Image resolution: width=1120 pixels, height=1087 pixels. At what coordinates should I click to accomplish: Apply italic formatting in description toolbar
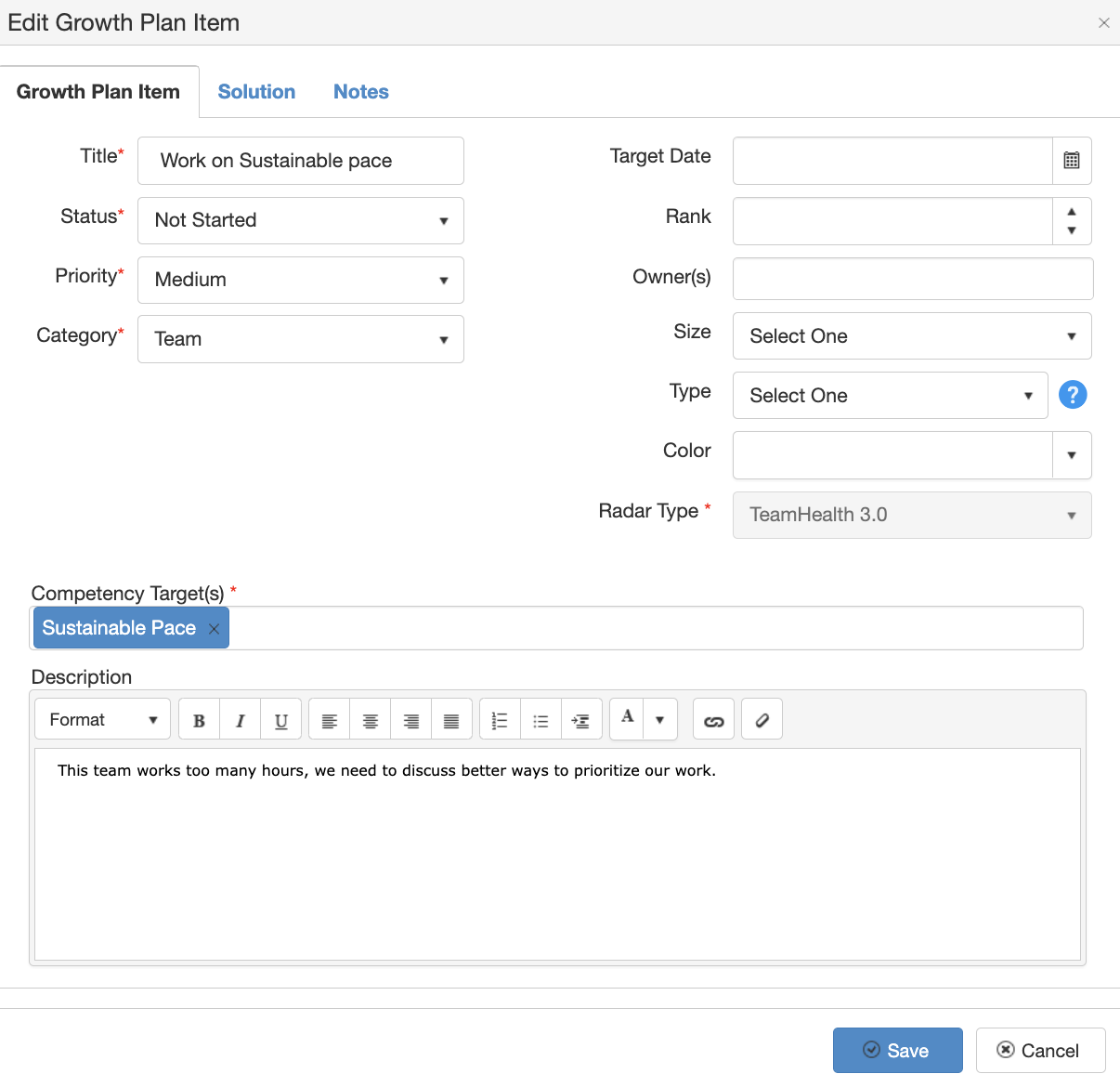coord(240,720)
